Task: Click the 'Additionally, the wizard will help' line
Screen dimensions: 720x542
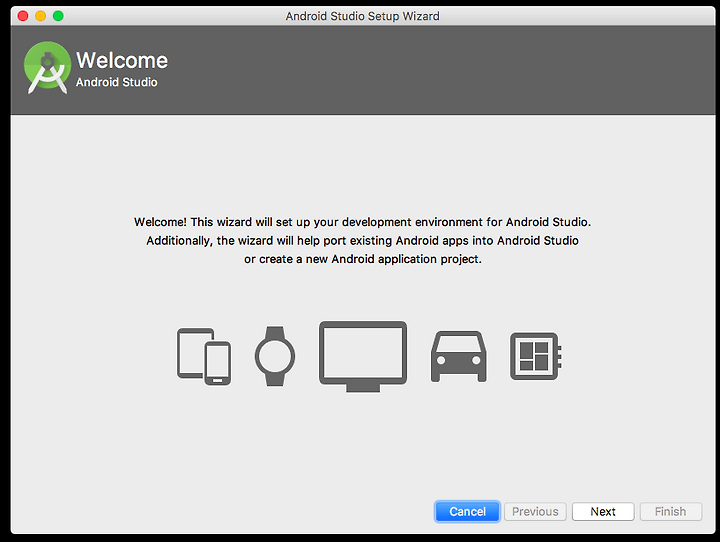Action: (363, 241)
